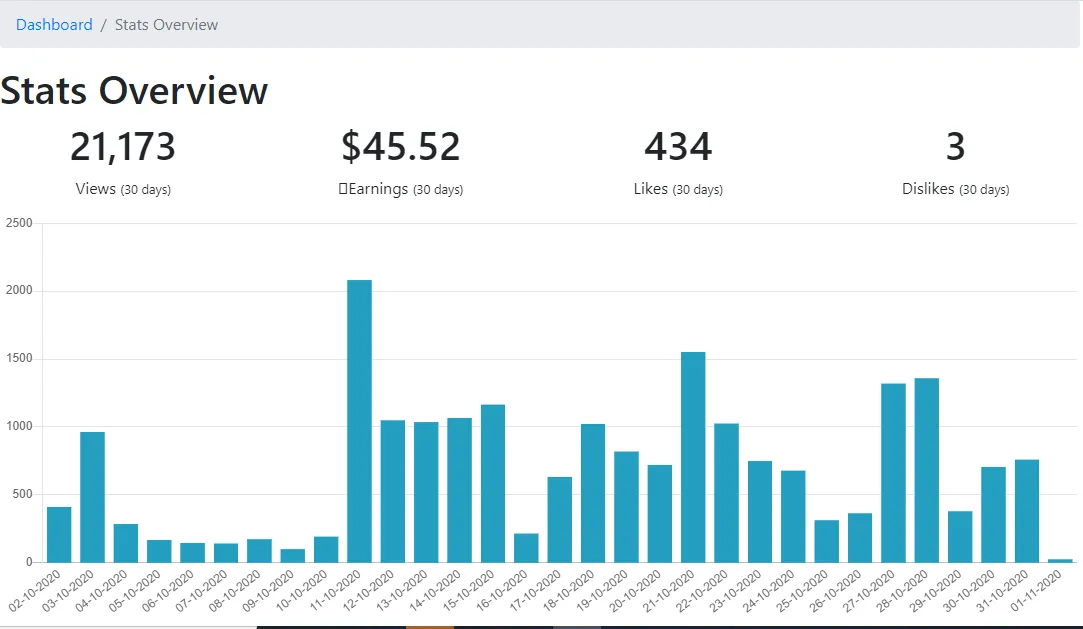
Task: Select the bar for 21-10-2020
Action: 693,457
